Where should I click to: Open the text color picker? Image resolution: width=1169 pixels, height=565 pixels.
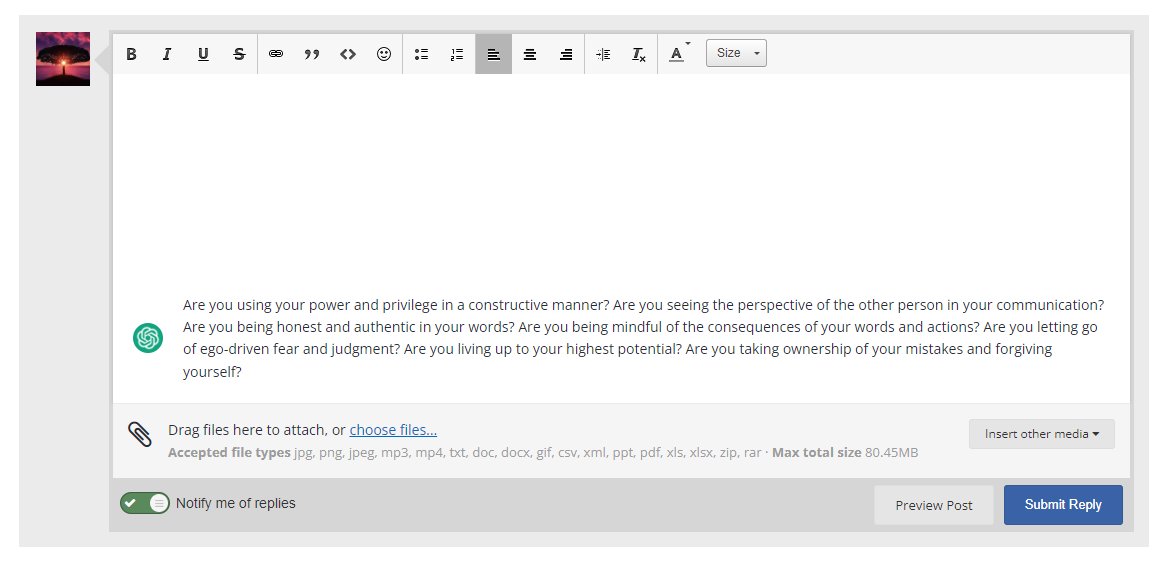[x=678, y=54]
